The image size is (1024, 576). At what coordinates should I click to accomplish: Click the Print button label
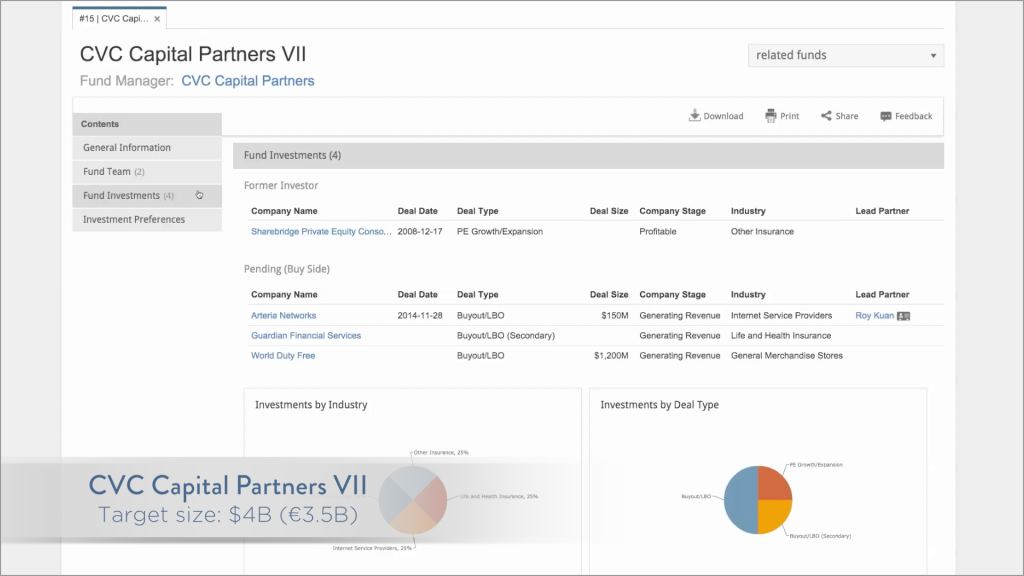pyautogui.click(x=790, y=116)
